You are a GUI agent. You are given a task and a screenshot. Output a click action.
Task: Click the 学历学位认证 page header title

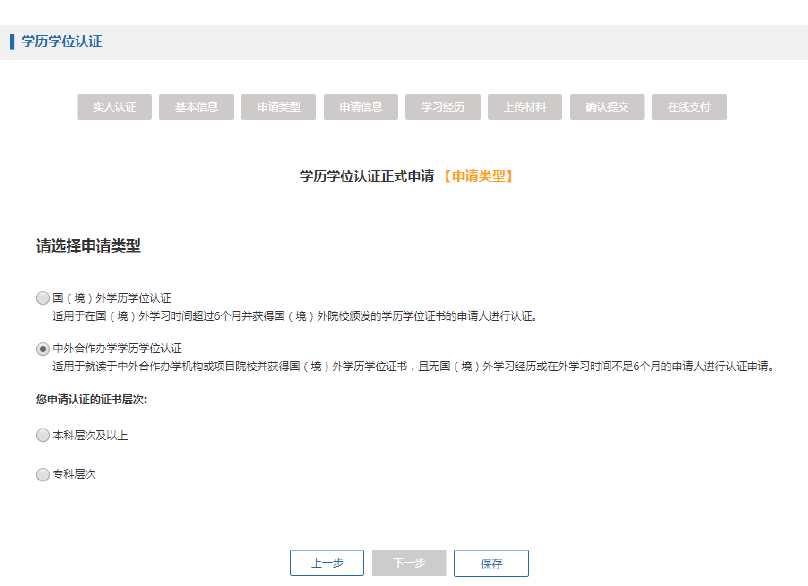click(62, 42)
